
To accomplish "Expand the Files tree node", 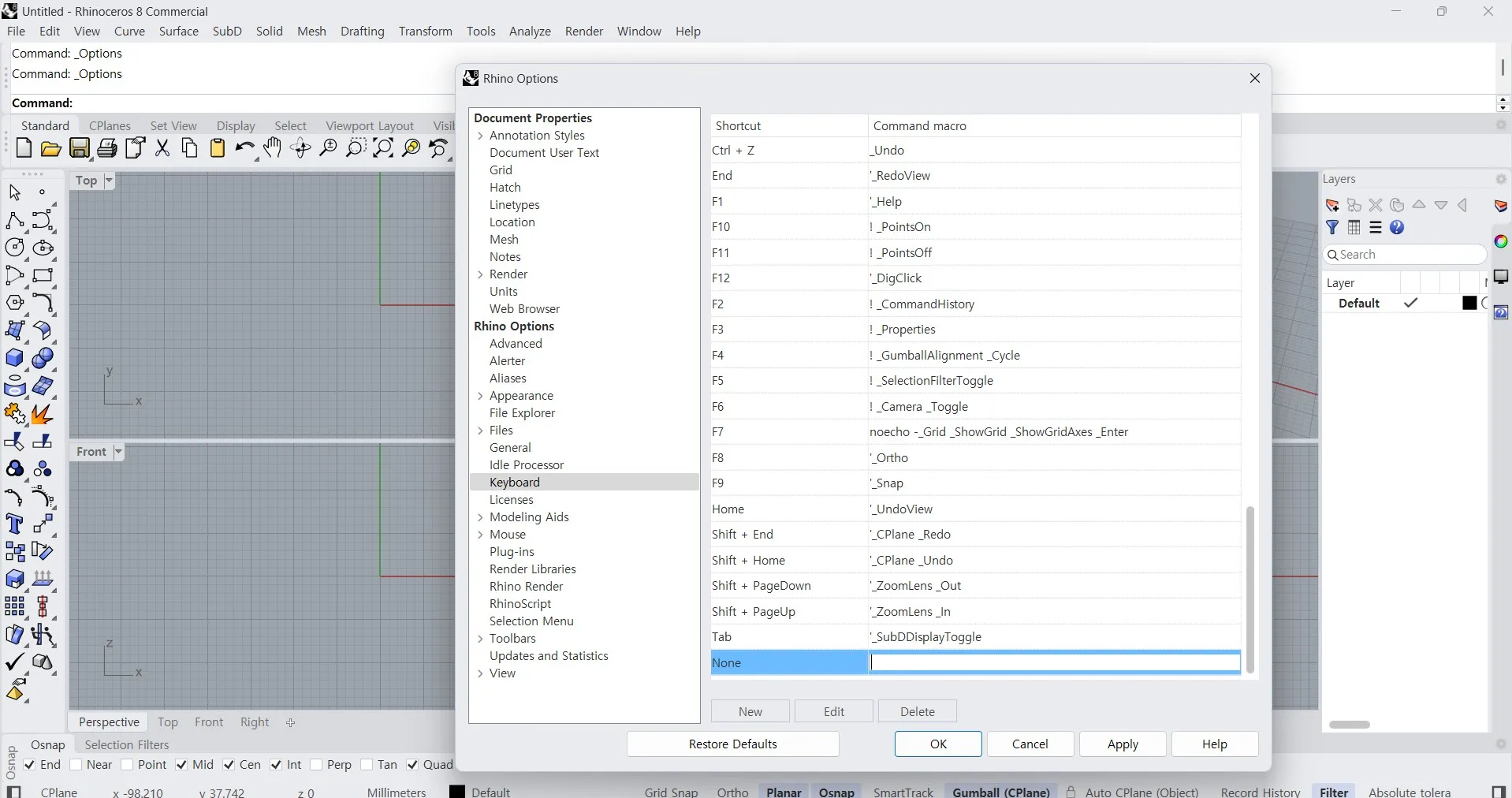I will [x=480, y=431].
